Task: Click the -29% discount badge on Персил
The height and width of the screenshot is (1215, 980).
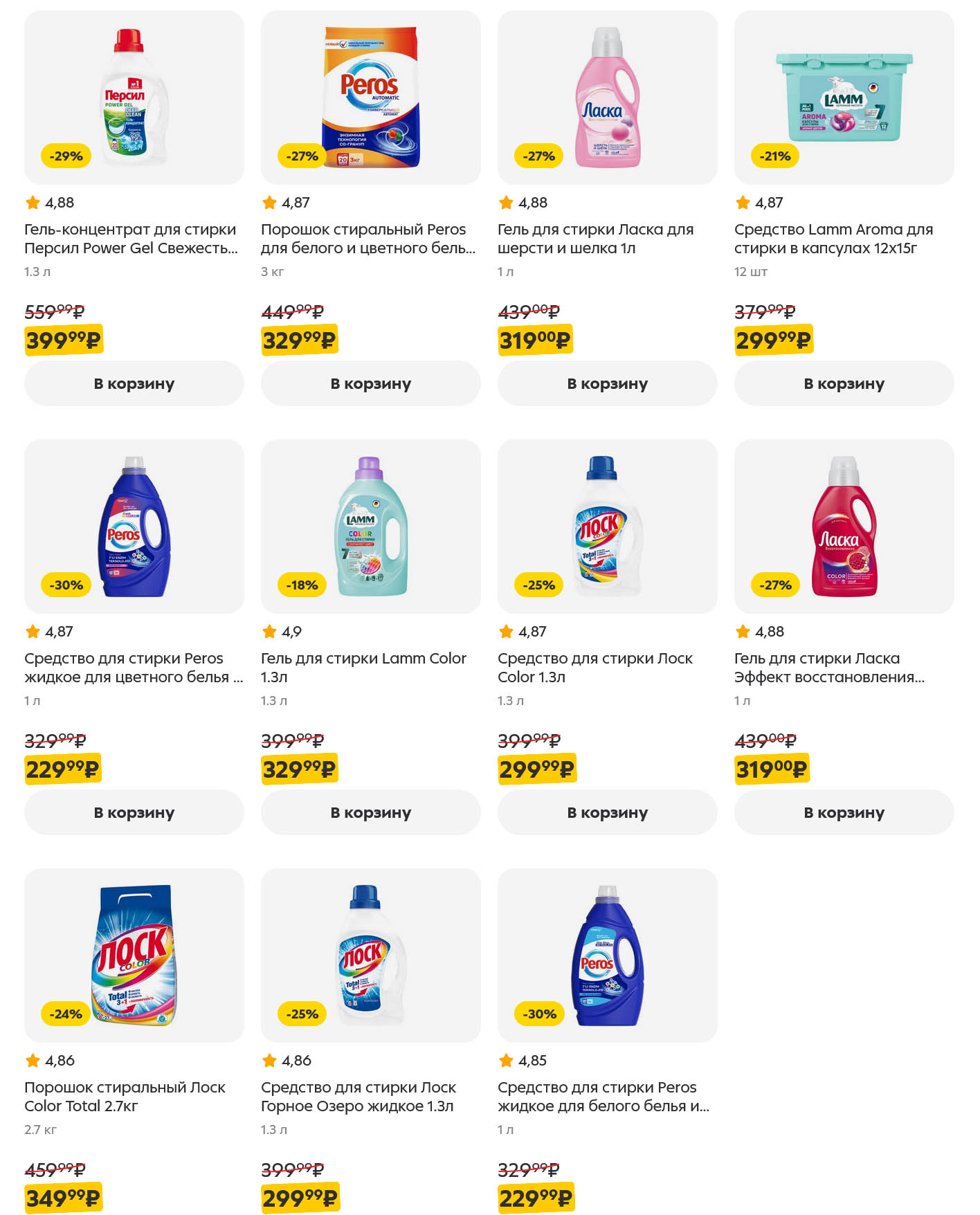Action: 66,156
